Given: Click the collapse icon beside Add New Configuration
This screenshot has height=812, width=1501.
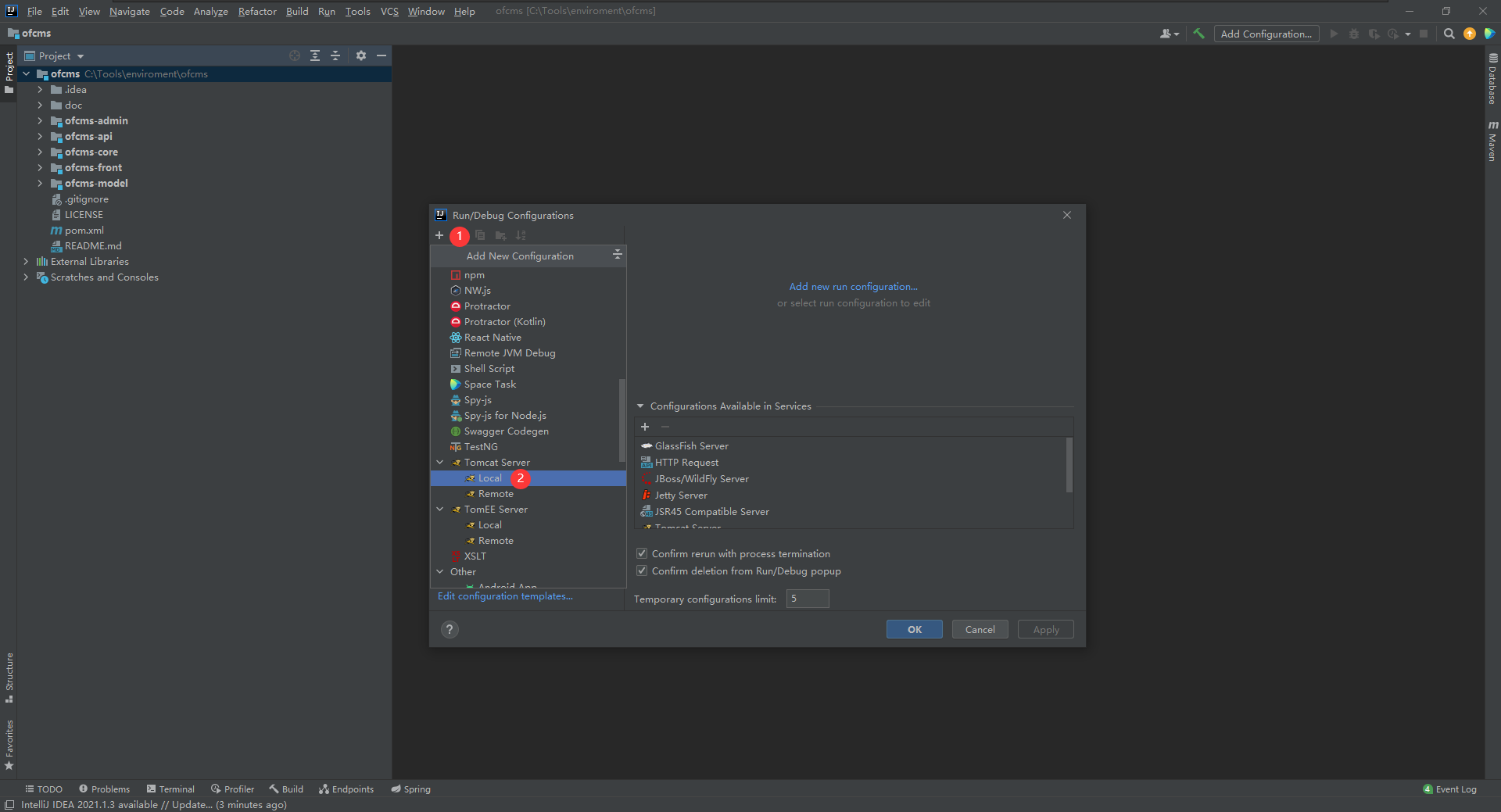Looking at the screenshot, I should pos(617,256).
